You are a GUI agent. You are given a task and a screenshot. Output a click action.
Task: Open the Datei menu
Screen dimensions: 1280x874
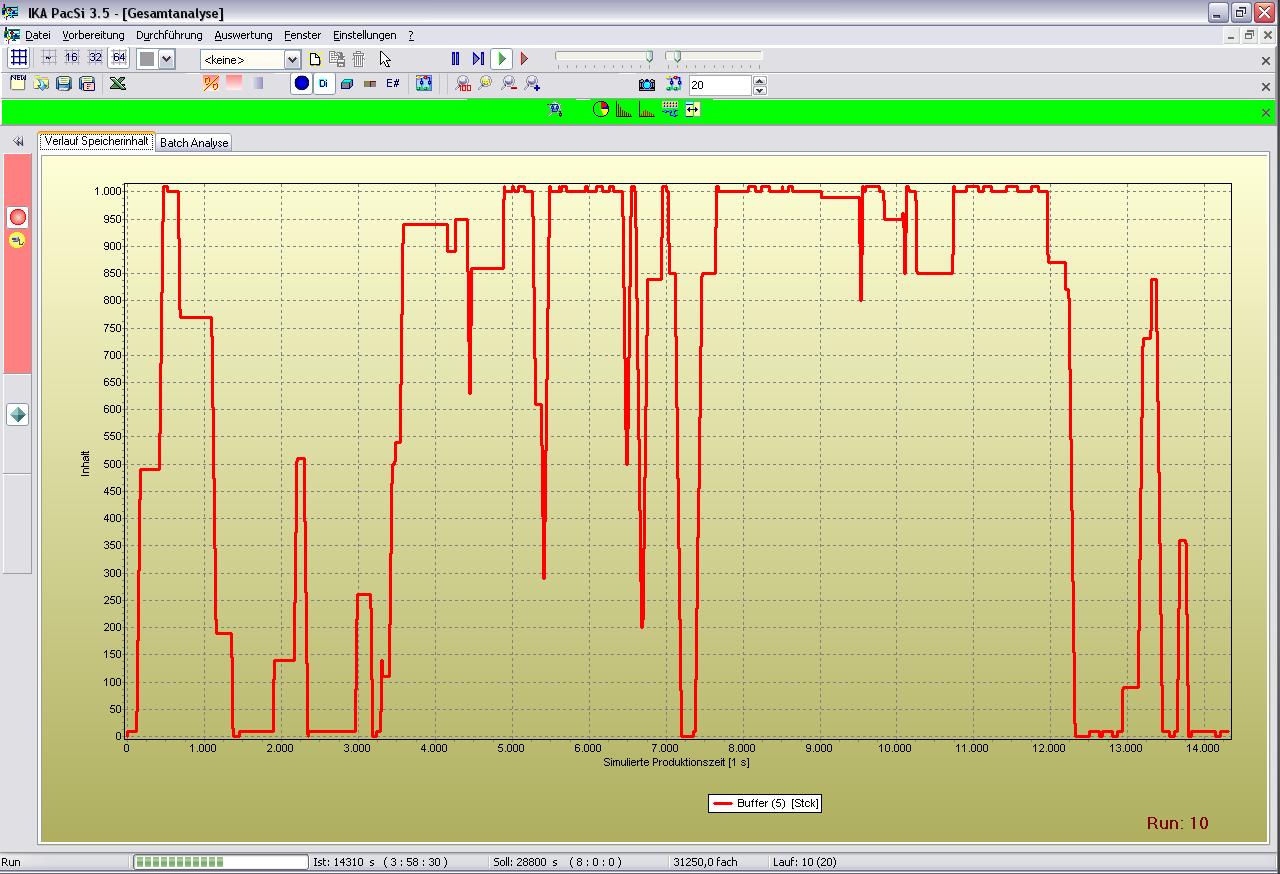pyautogui.click(x=38, y=35)
